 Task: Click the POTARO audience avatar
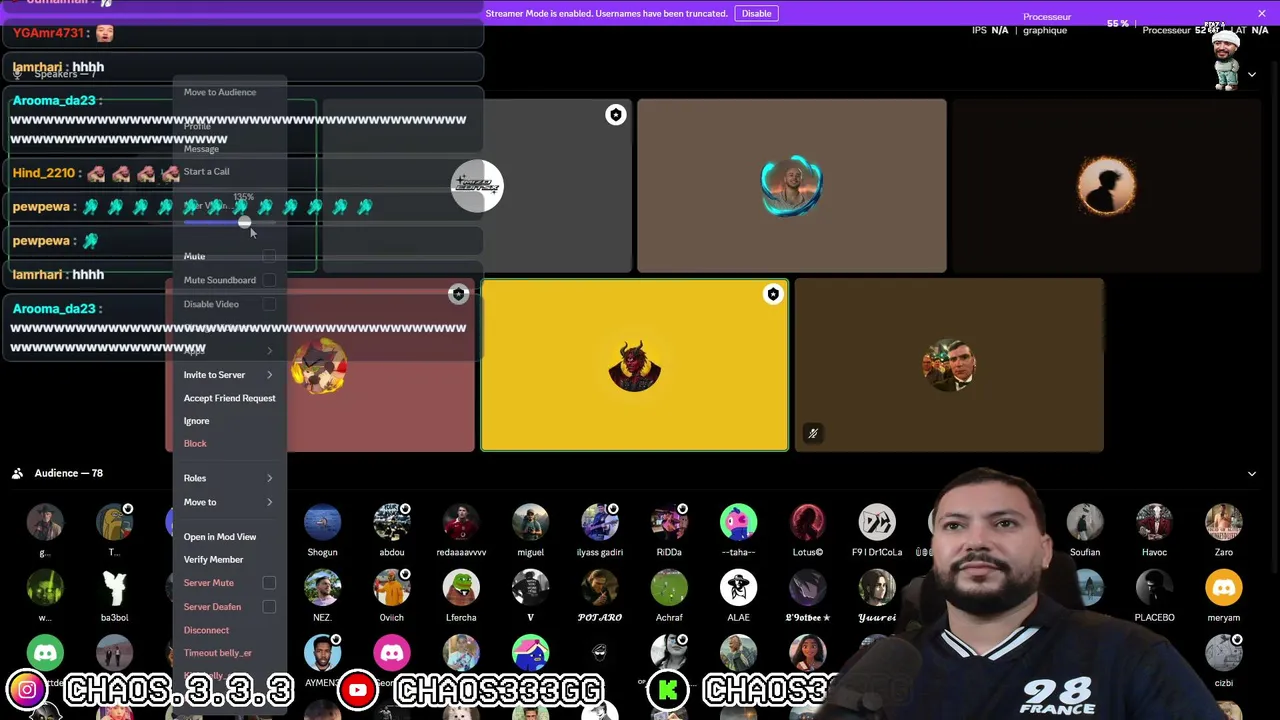coord(600,588)
